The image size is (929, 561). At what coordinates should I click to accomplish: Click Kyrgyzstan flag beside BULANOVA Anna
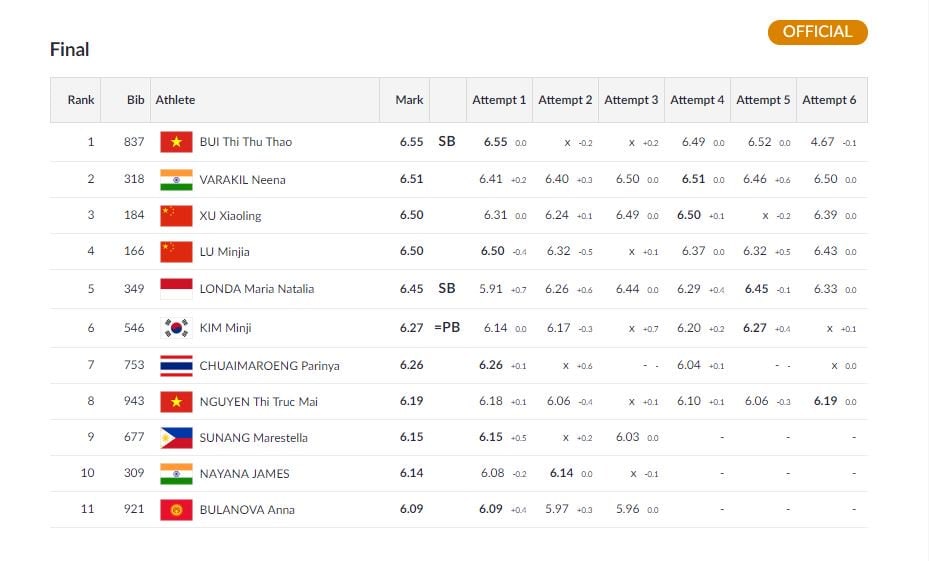click(176, 510)
